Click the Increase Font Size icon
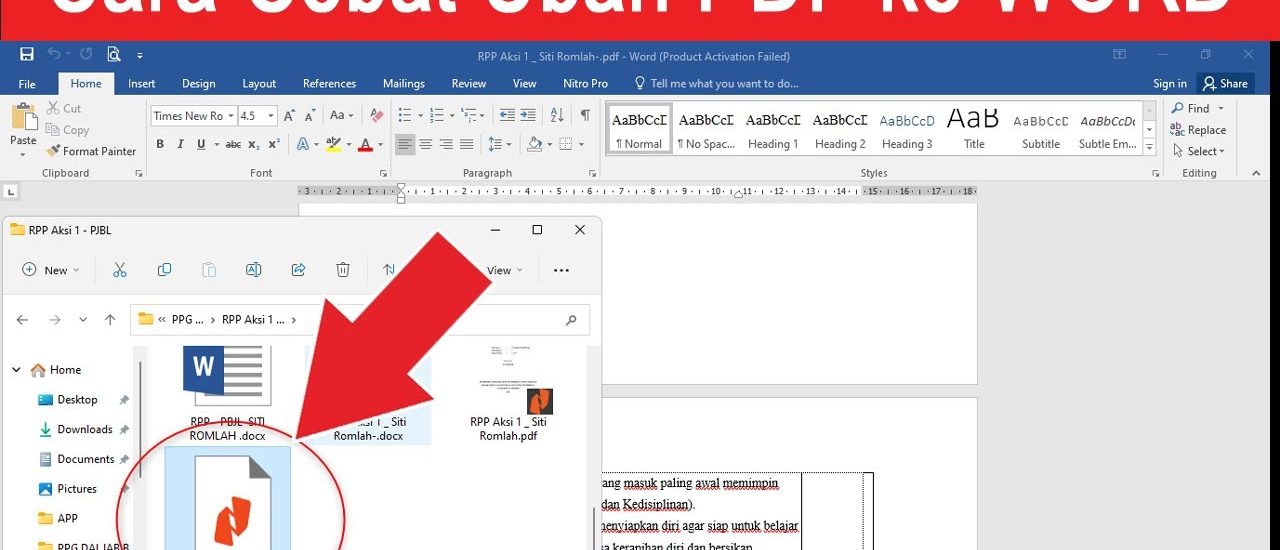Image resolution: width=1280 pixels, height=550 pixels. pos(289,116)
